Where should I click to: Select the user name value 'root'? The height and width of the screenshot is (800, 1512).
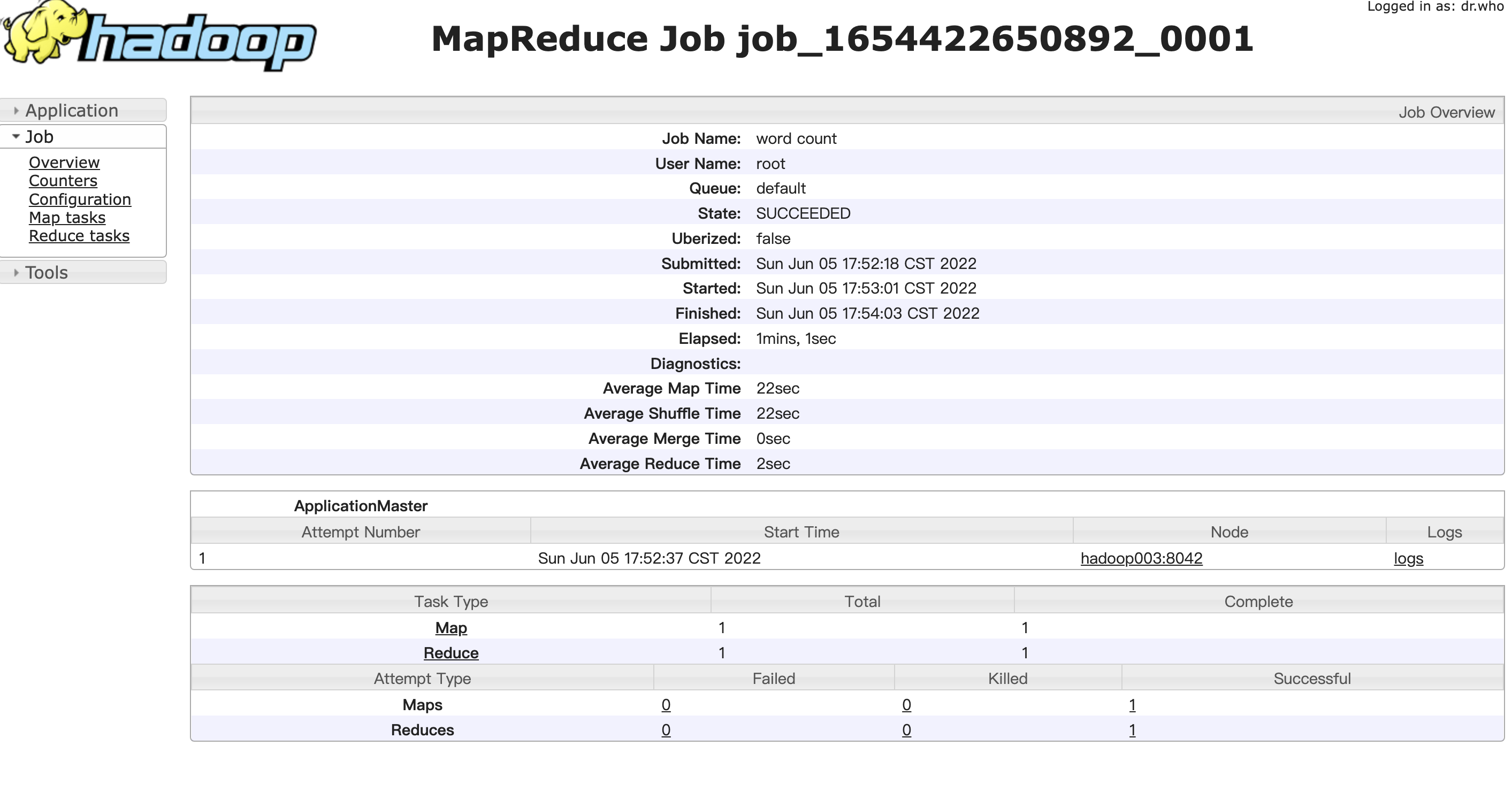[x=770, y=164]
